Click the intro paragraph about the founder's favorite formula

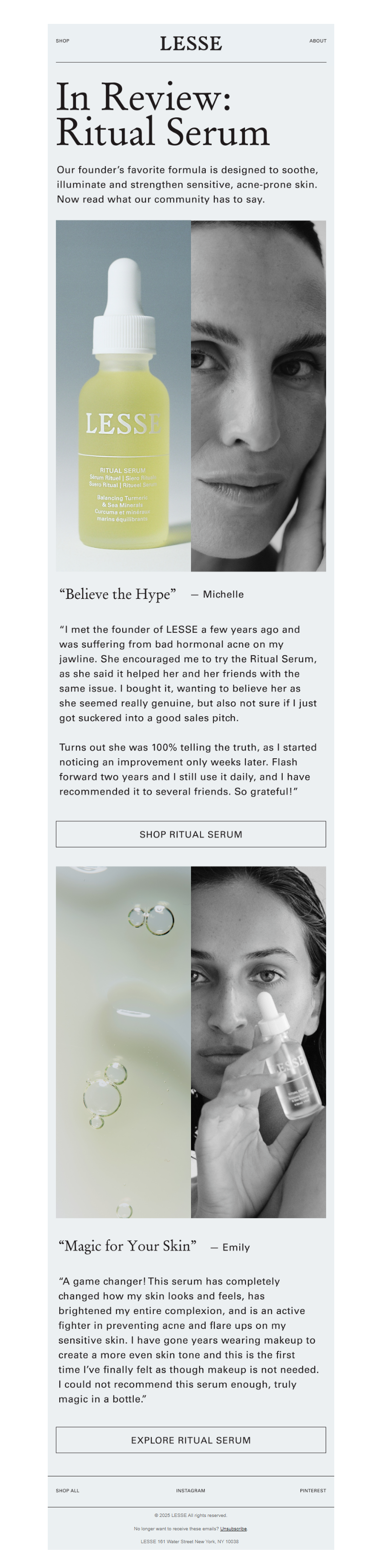point(187,185)
